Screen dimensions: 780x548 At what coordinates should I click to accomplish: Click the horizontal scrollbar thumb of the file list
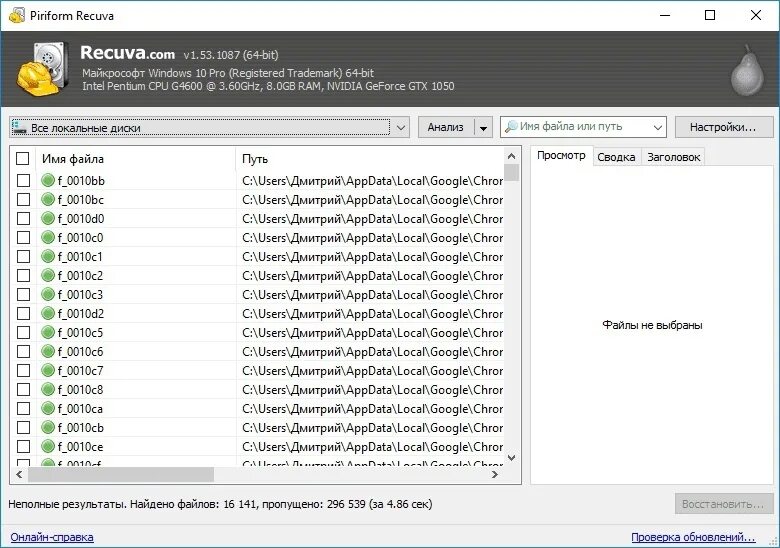pyautogui.click(x=121, y=474)
